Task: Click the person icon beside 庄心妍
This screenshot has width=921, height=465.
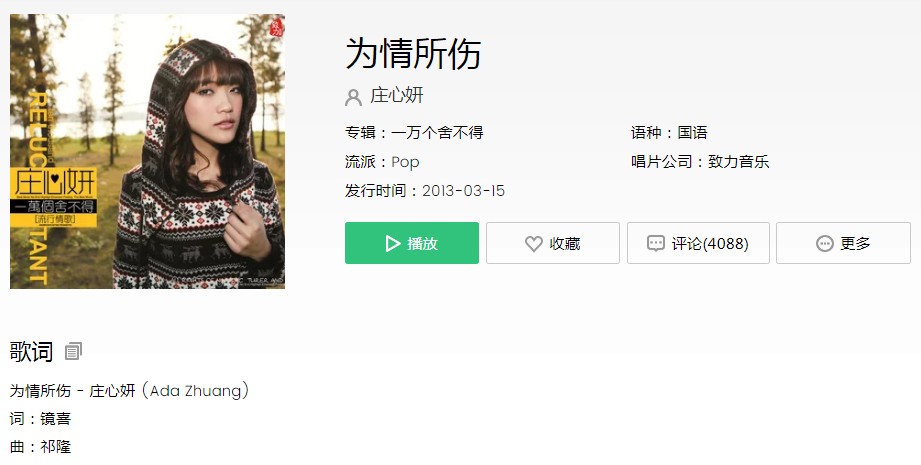Action: [x=353, y=97]
